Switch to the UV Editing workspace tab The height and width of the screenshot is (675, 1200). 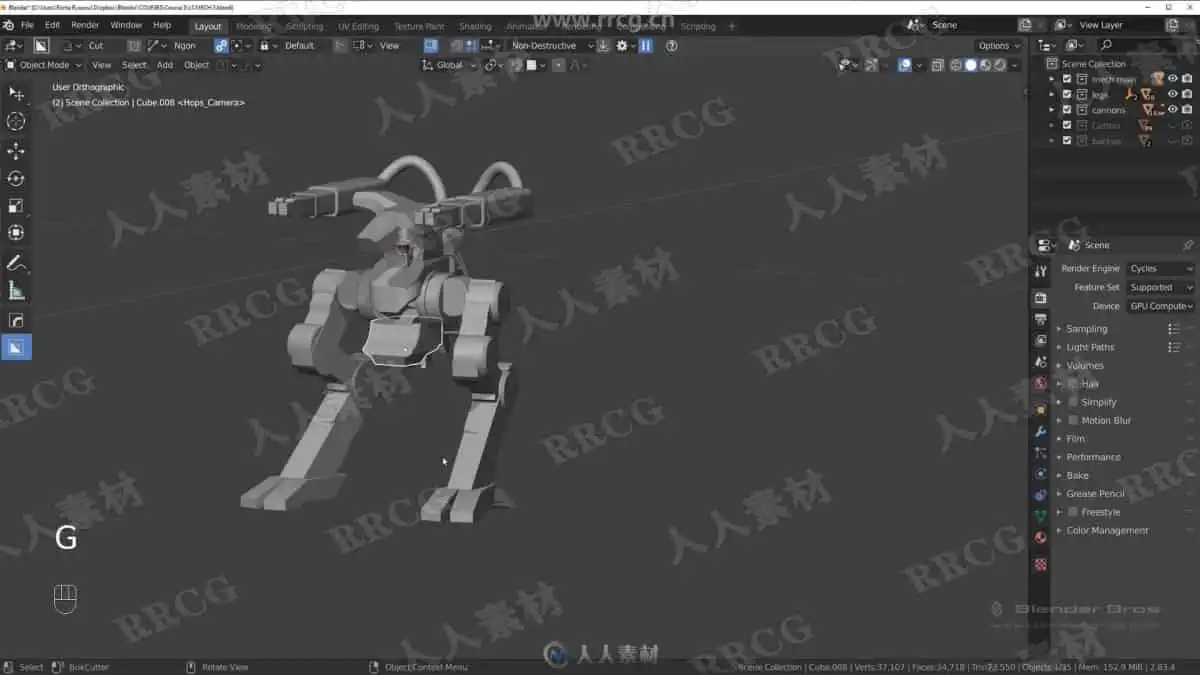click(x=358, y=26)
